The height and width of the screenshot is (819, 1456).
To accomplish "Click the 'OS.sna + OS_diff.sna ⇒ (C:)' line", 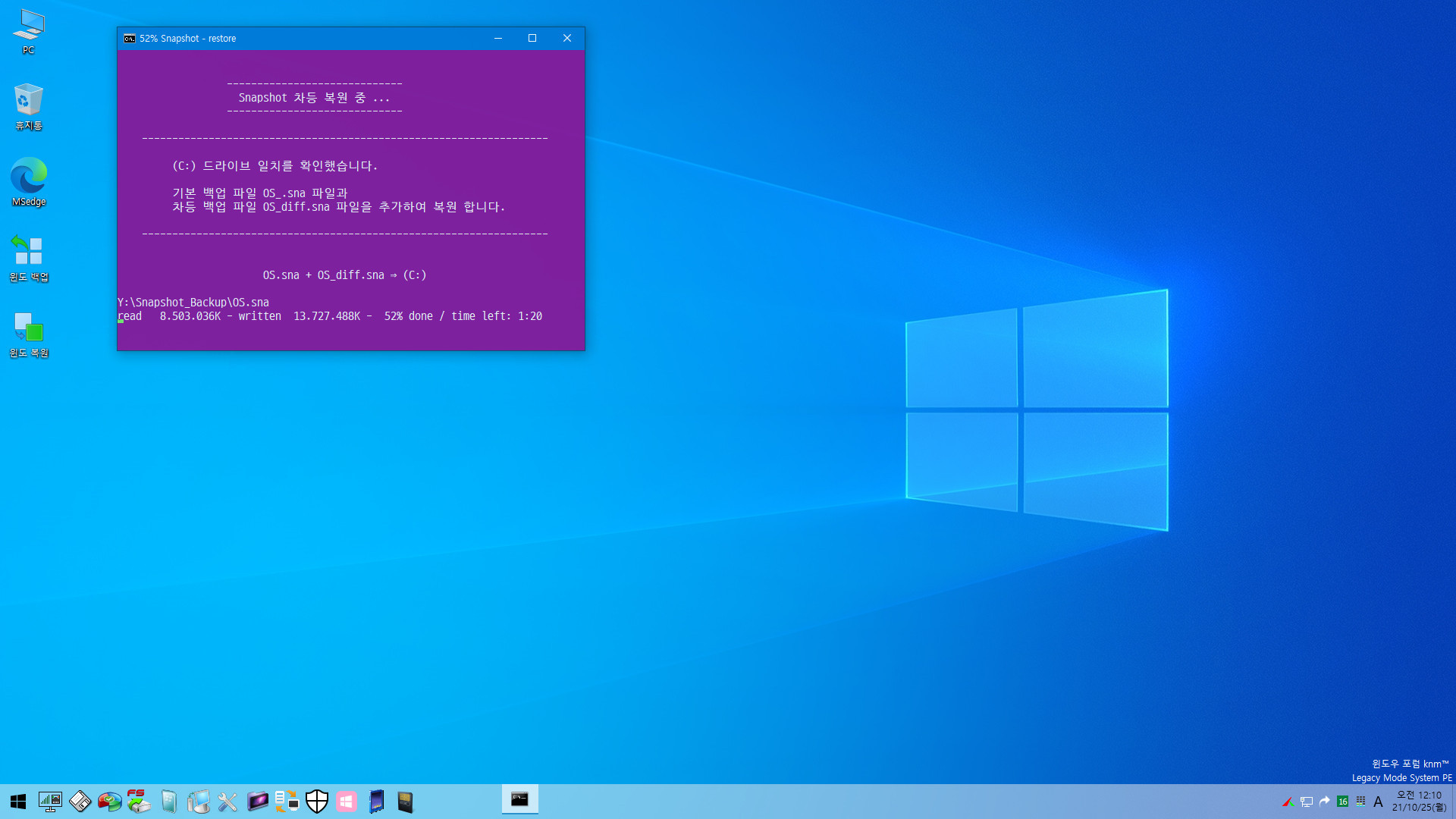I will point(344,275).
